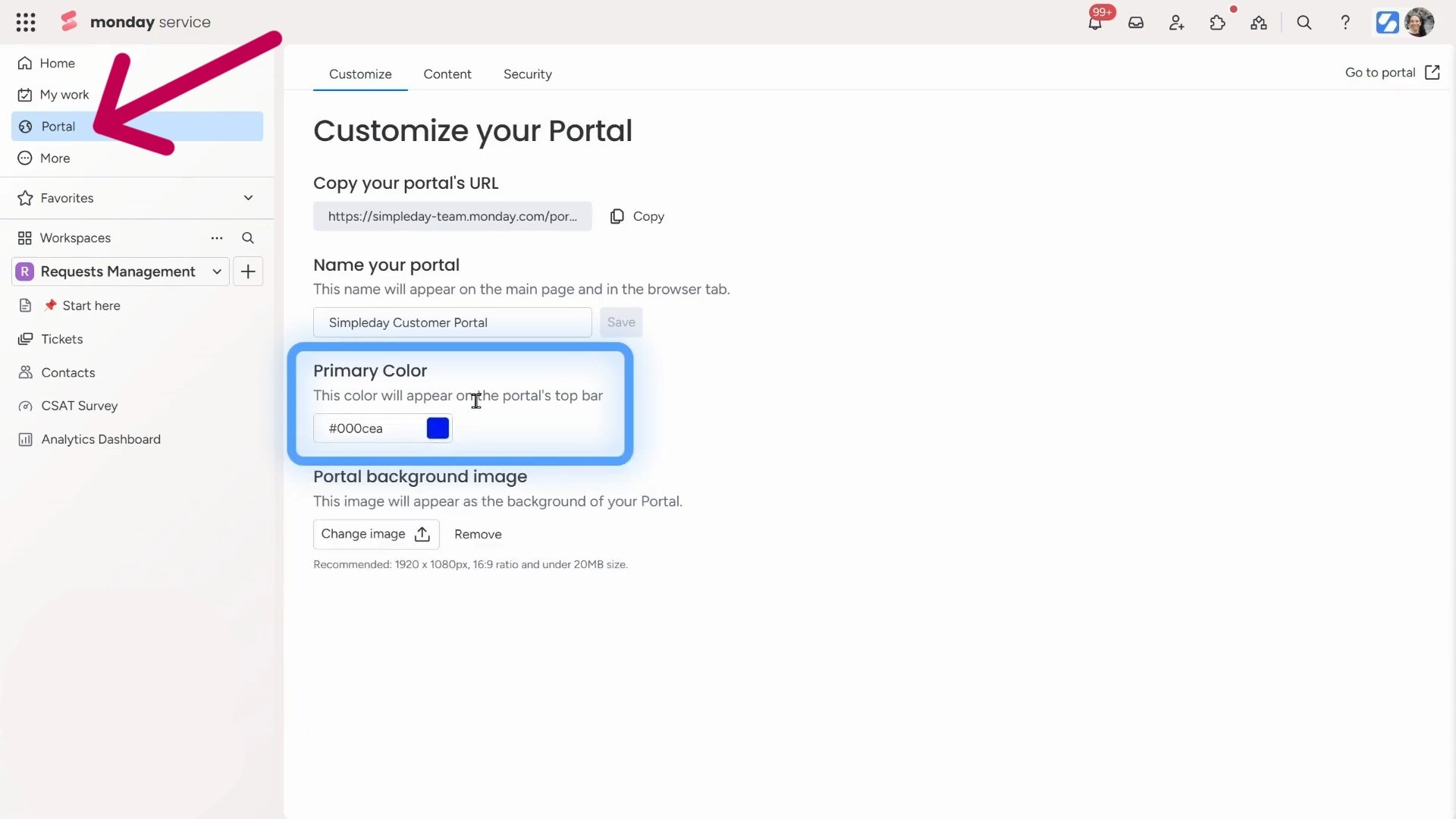Image resolution: width=1456 pixels, height=819 pixels.
Task: Open the notifications bell
Action: (1095, 23)
